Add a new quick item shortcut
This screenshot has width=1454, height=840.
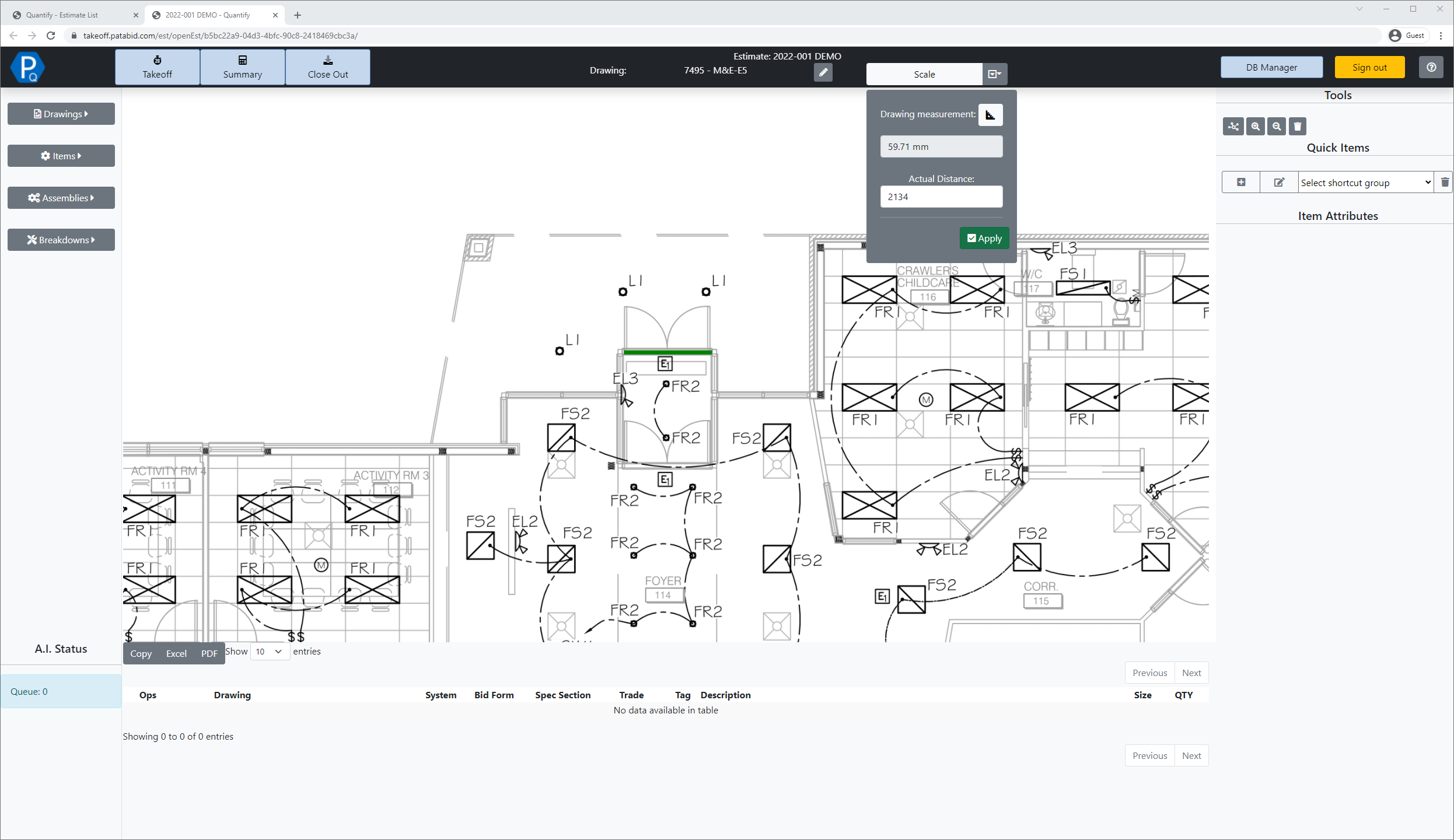[1241, 182]
